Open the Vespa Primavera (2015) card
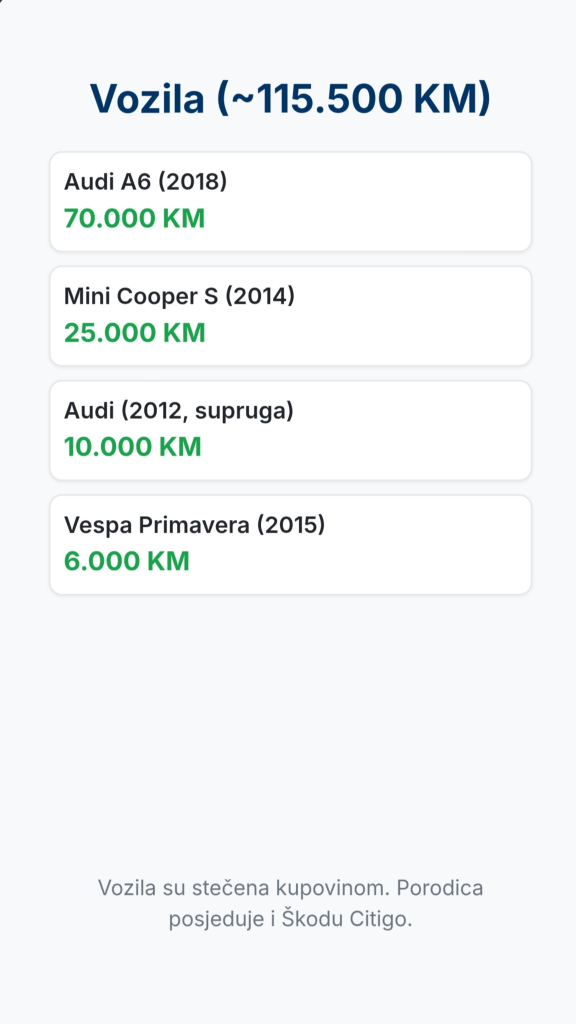 291,545
